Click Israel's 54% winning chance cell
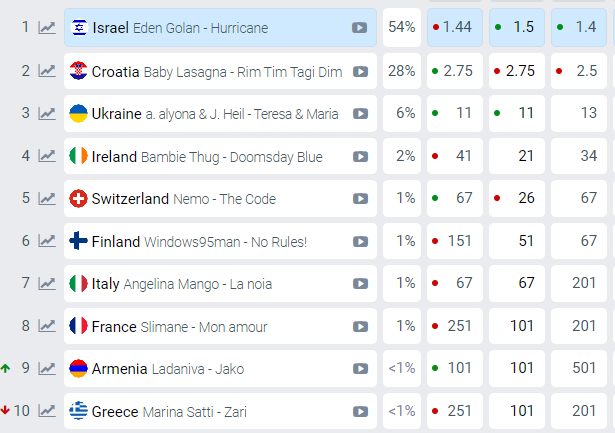Viewport: 615px width, 433px height. tap(402, 28)
